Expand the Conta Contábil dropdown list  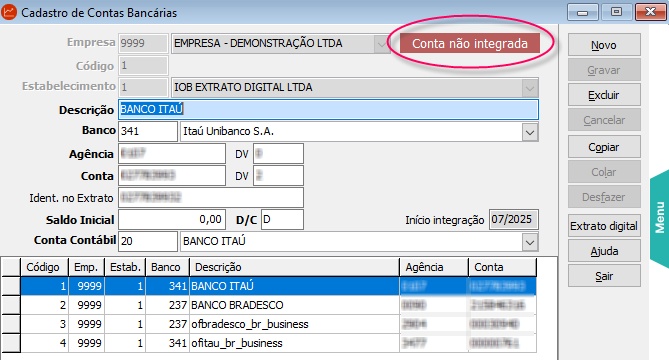click(530, 242)
